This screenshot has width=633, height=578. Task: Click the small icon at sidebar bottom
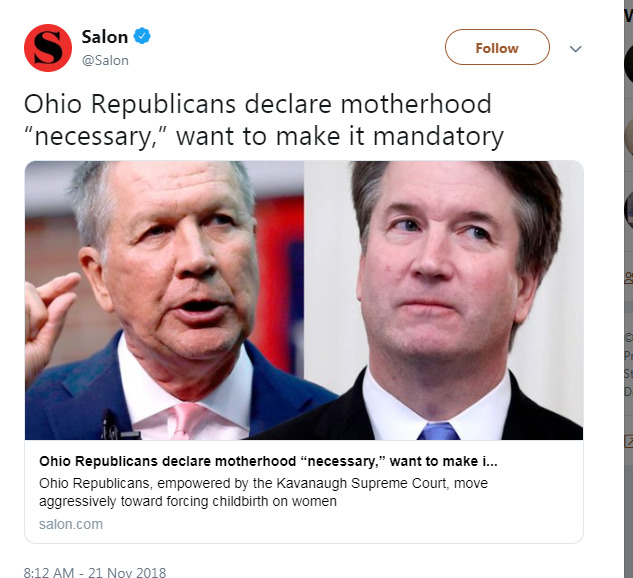[x=629, y=439]
